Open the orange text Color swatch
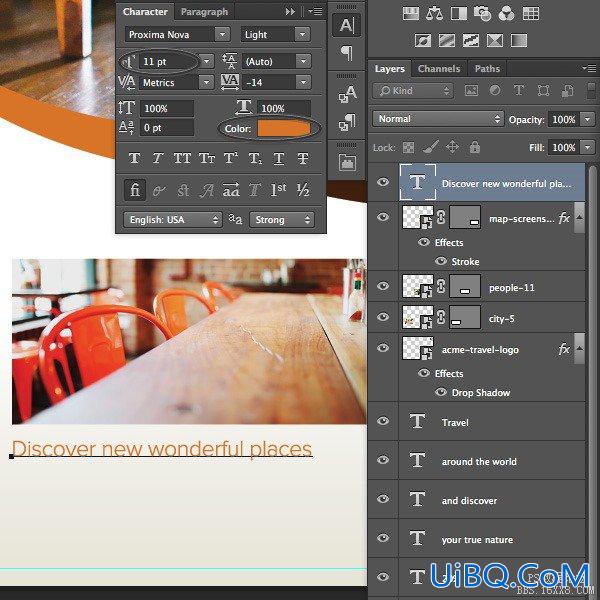600x600 pixels. point(284,129)
